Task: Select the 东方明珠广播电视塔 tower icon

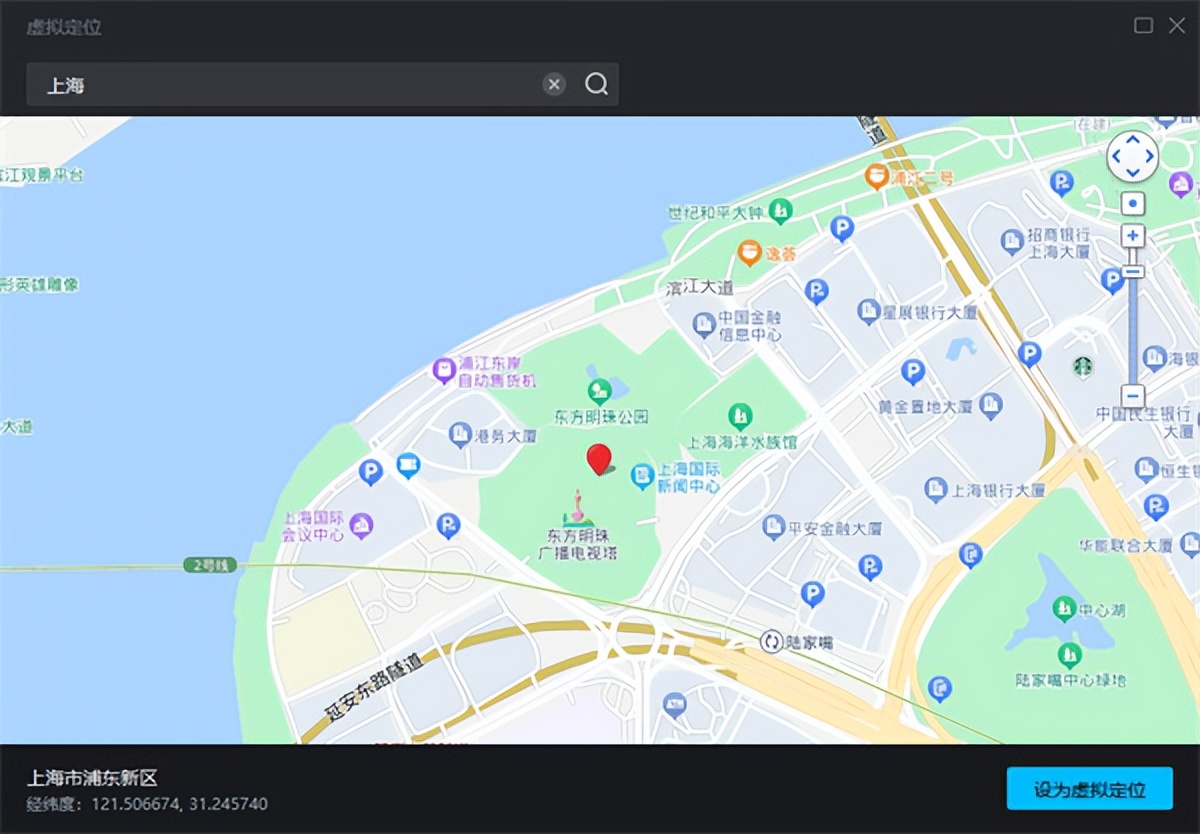Action: (x=578, y=510)
